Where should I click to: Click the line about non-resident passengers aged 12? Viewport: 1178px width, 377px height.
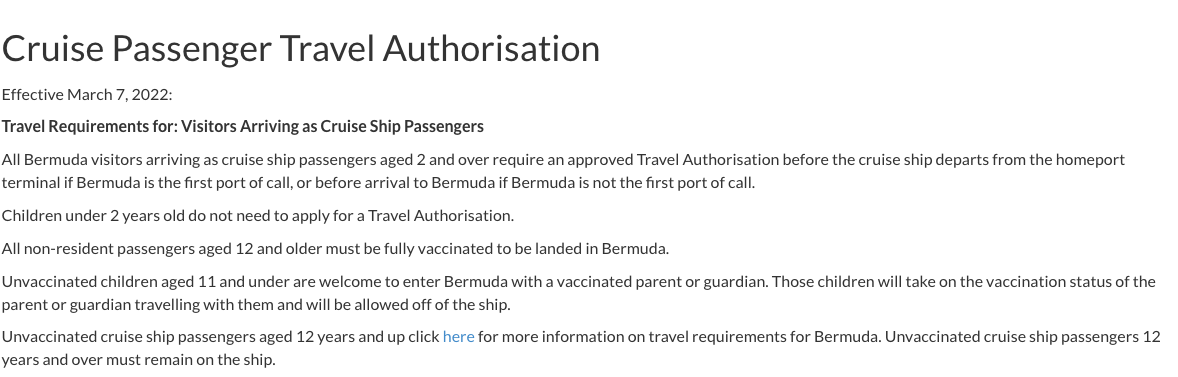tap(335, 249)
